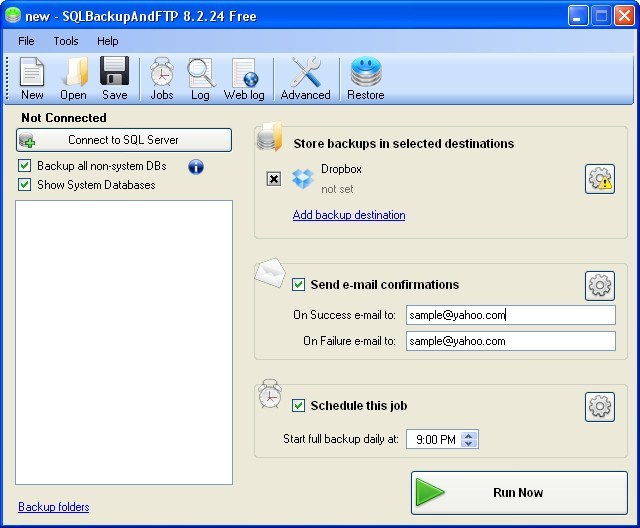
Task: Open Advanced tools settings icon
Action: [x=306, y=78]
